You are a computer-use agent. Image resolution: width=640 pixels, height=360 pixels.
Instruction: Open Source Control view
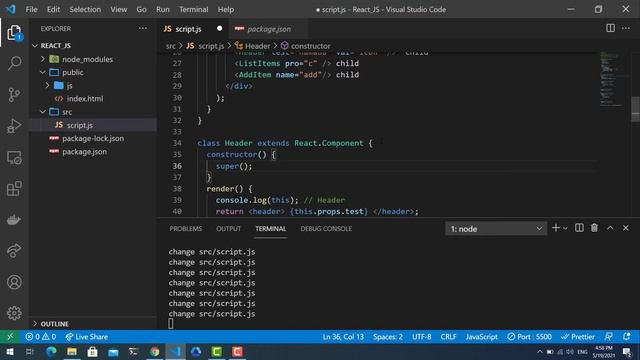tap(14, 95)
